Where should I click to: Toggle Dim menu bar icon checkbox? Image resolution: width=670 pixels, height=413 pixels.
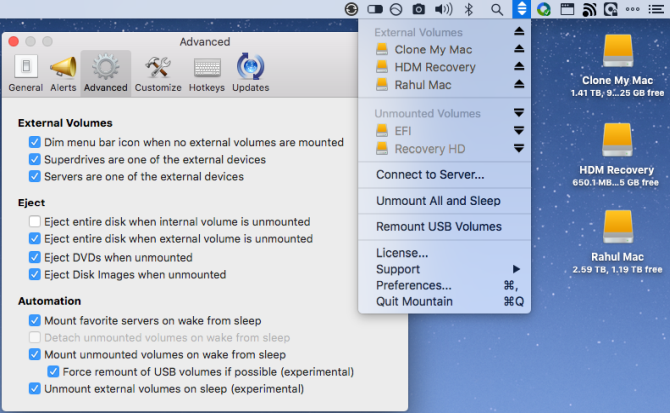[x=36, y=143]
